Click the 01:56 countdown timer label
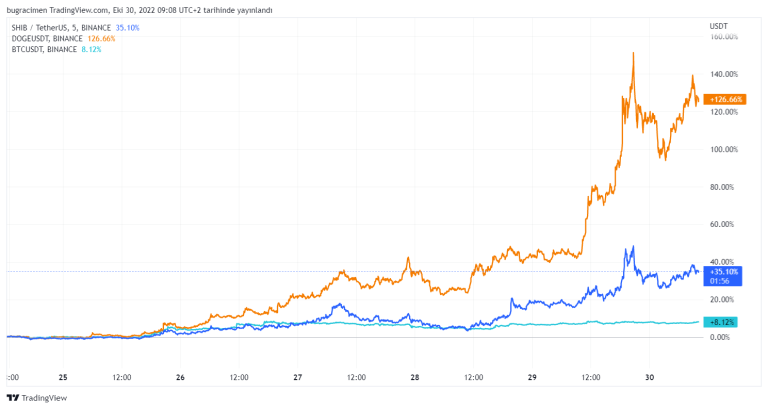 pyautogui.click(x=720, y=281)
